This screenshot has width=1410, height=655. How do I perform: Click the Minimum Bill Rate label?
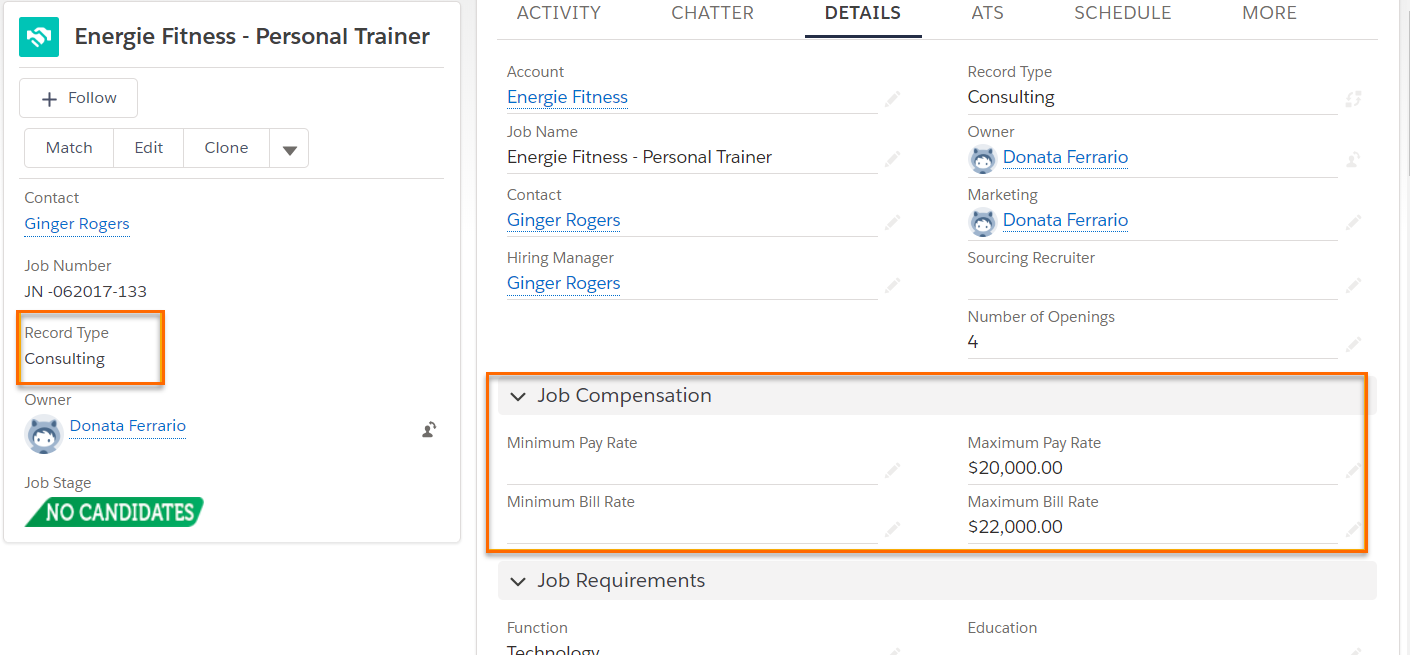pyautogui.click(x=571, y=502)
